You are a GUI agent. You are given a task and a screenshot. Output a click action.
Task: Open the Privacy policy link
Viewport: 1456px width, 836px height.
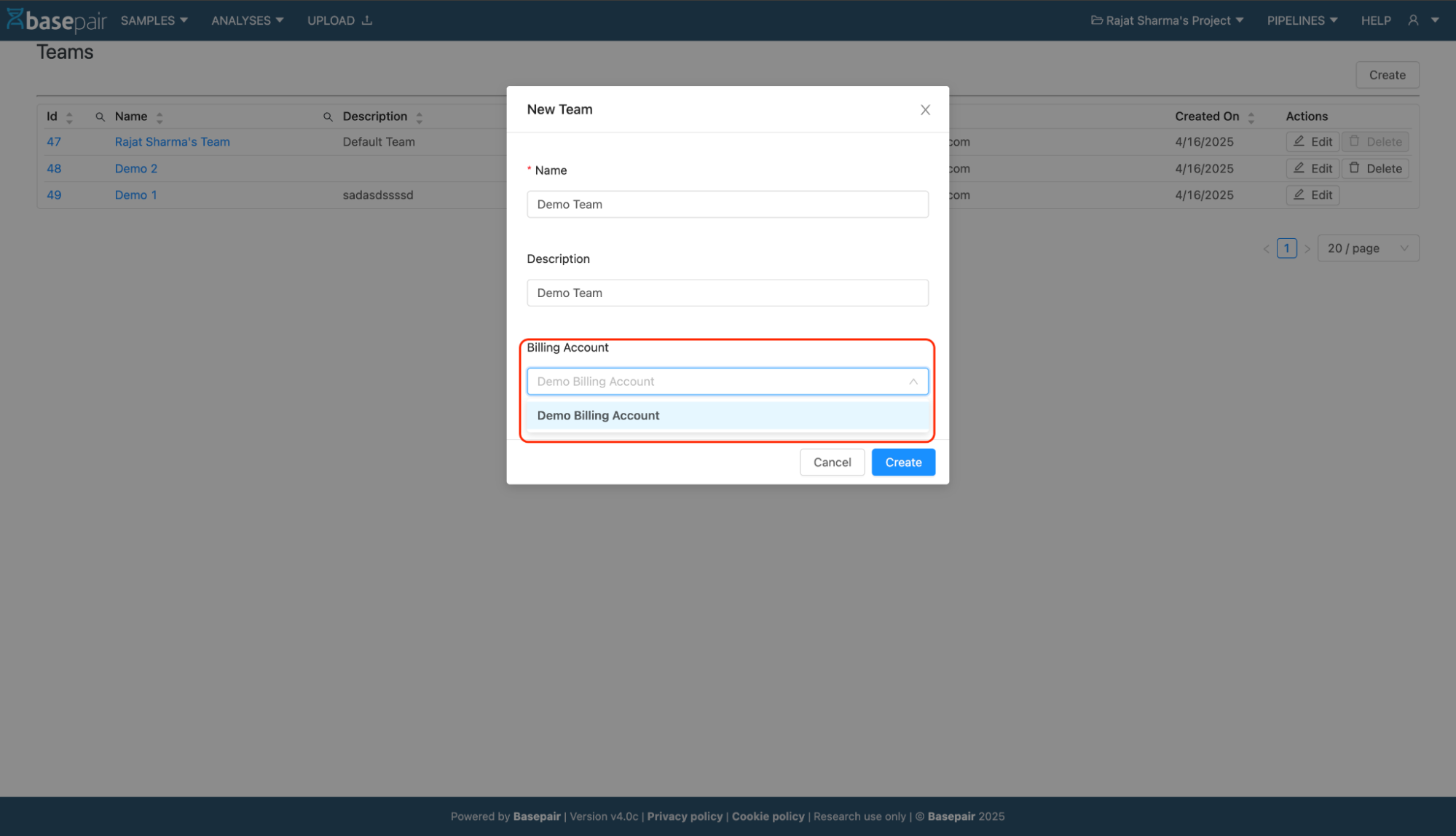coord(684,816)
